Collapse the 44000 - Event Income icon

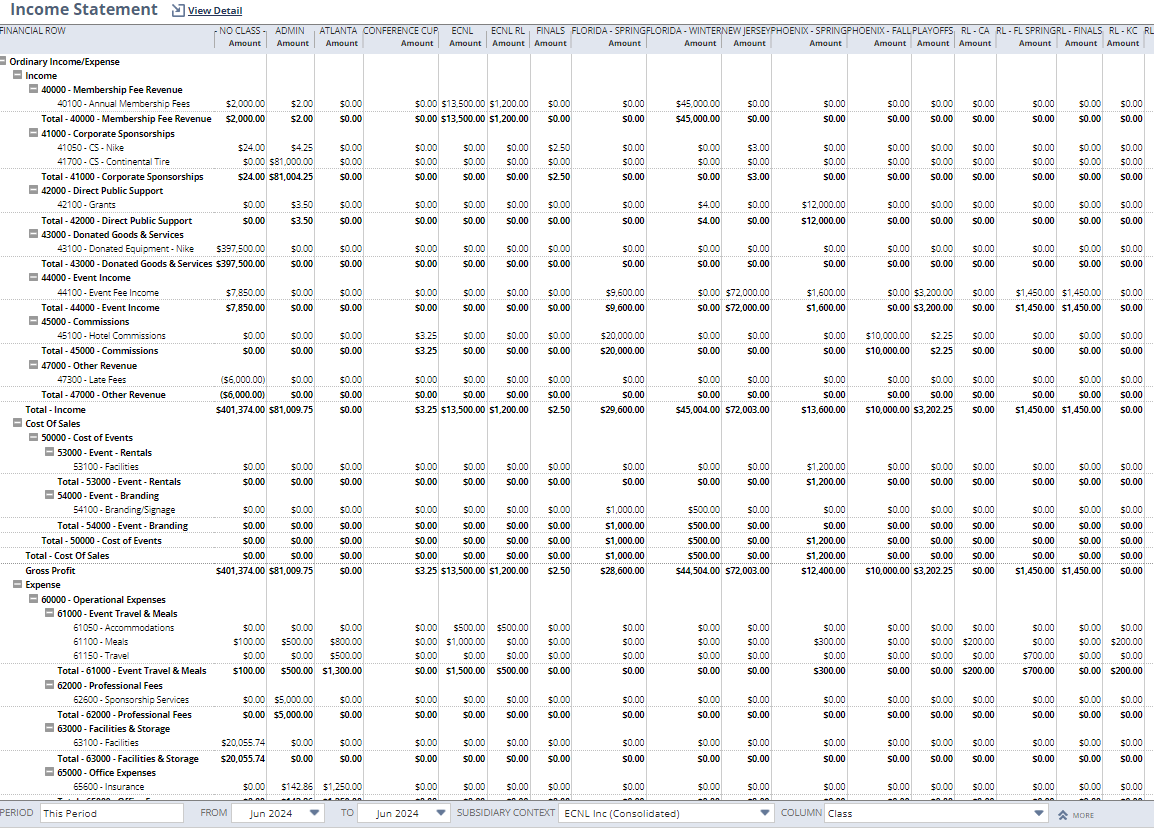click(x=33, y=278)
